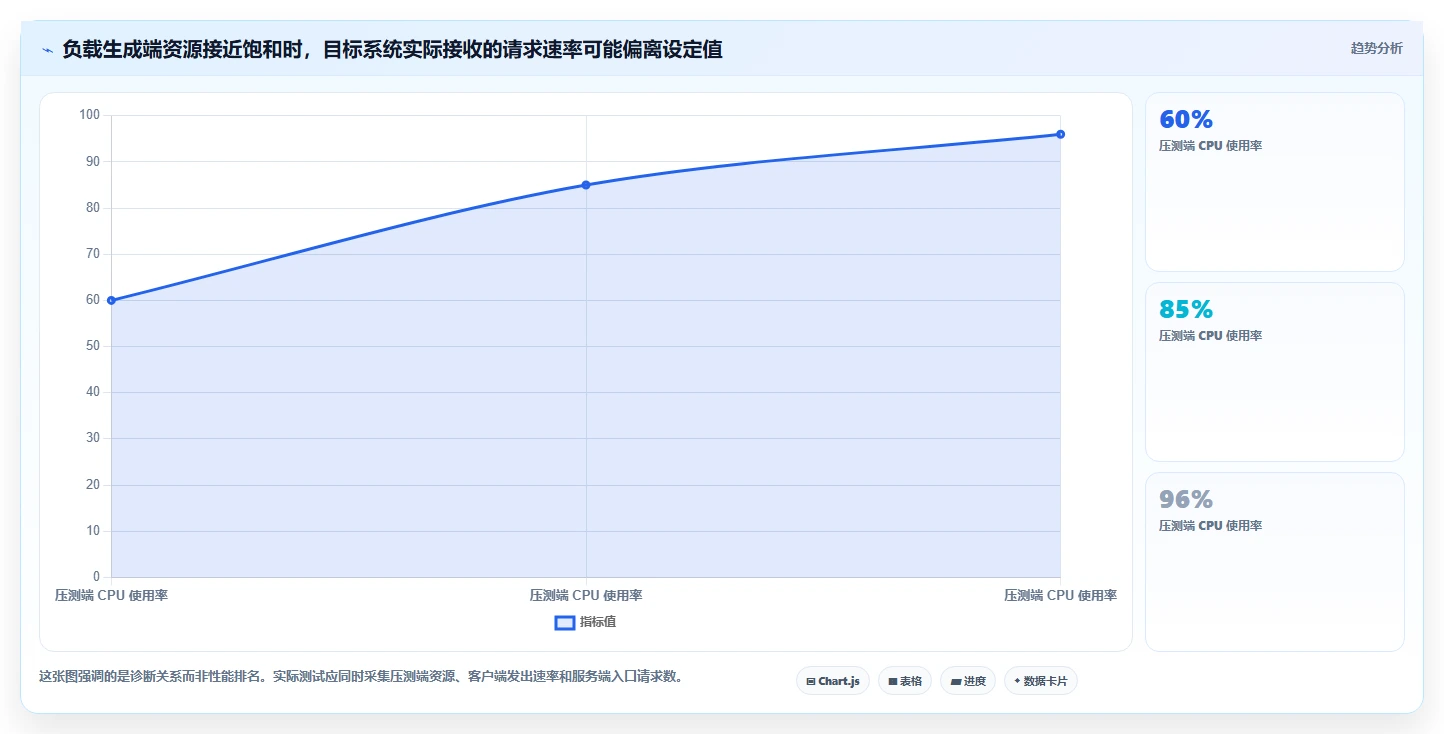Image resolution: width=1444 pixels, height=734 pixels.
Task: Click the 85% value in the card
Action: 1186,309
